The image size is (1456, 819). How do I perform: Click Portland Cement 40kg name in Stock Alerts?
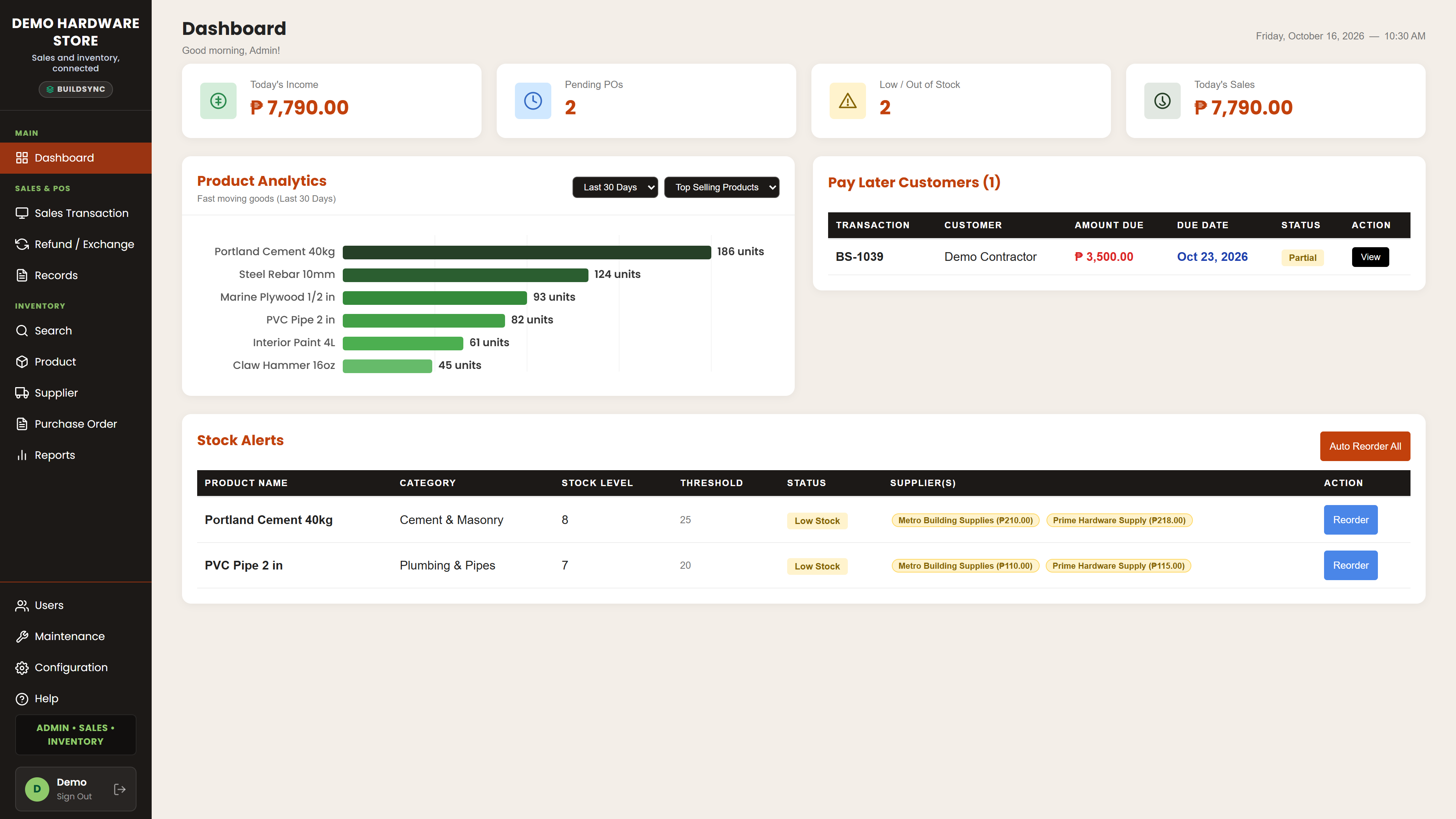(x=268, y=520)
